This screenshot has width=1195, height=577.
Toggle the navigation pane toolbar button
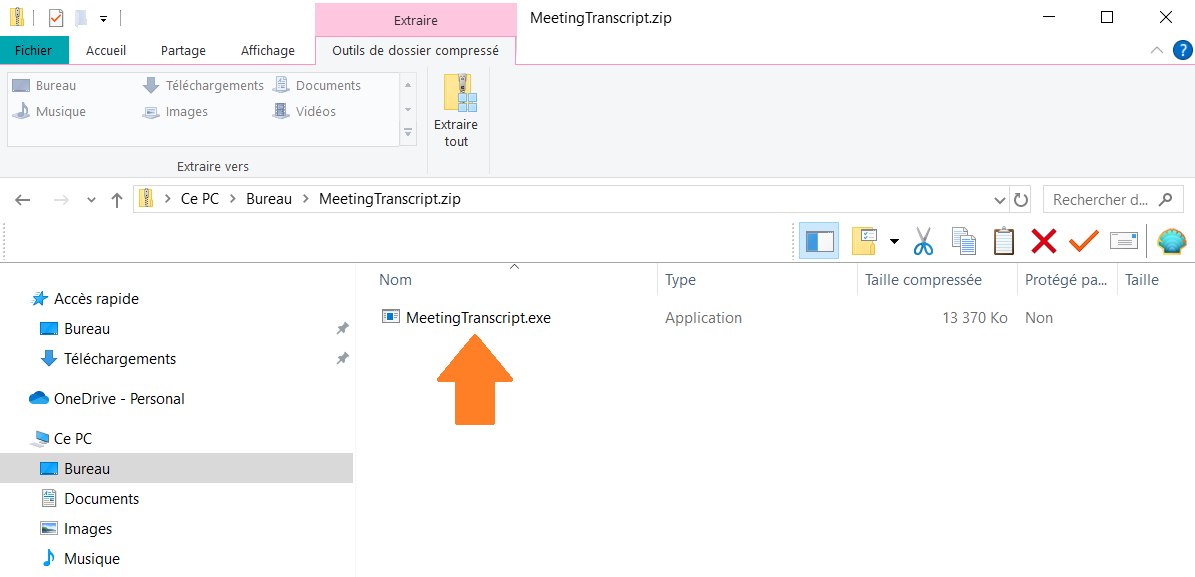click(819, 242)
